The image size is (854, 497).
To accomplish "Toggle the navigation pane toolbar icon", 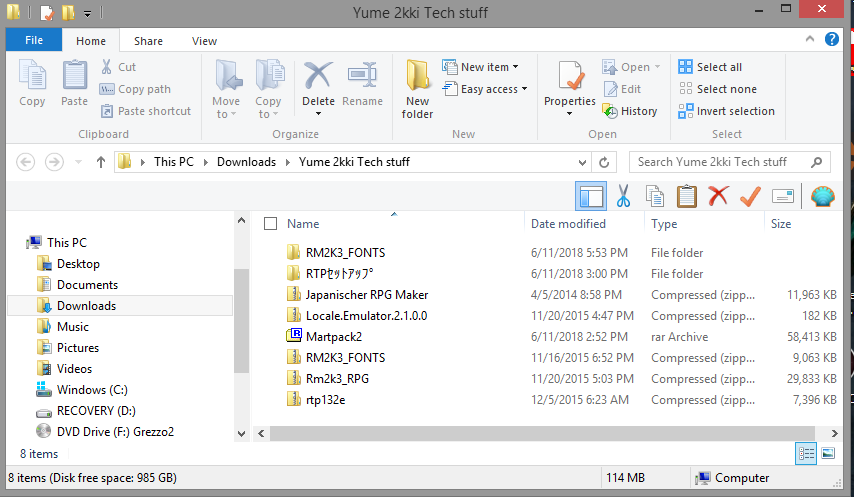I will pos(591,195).
